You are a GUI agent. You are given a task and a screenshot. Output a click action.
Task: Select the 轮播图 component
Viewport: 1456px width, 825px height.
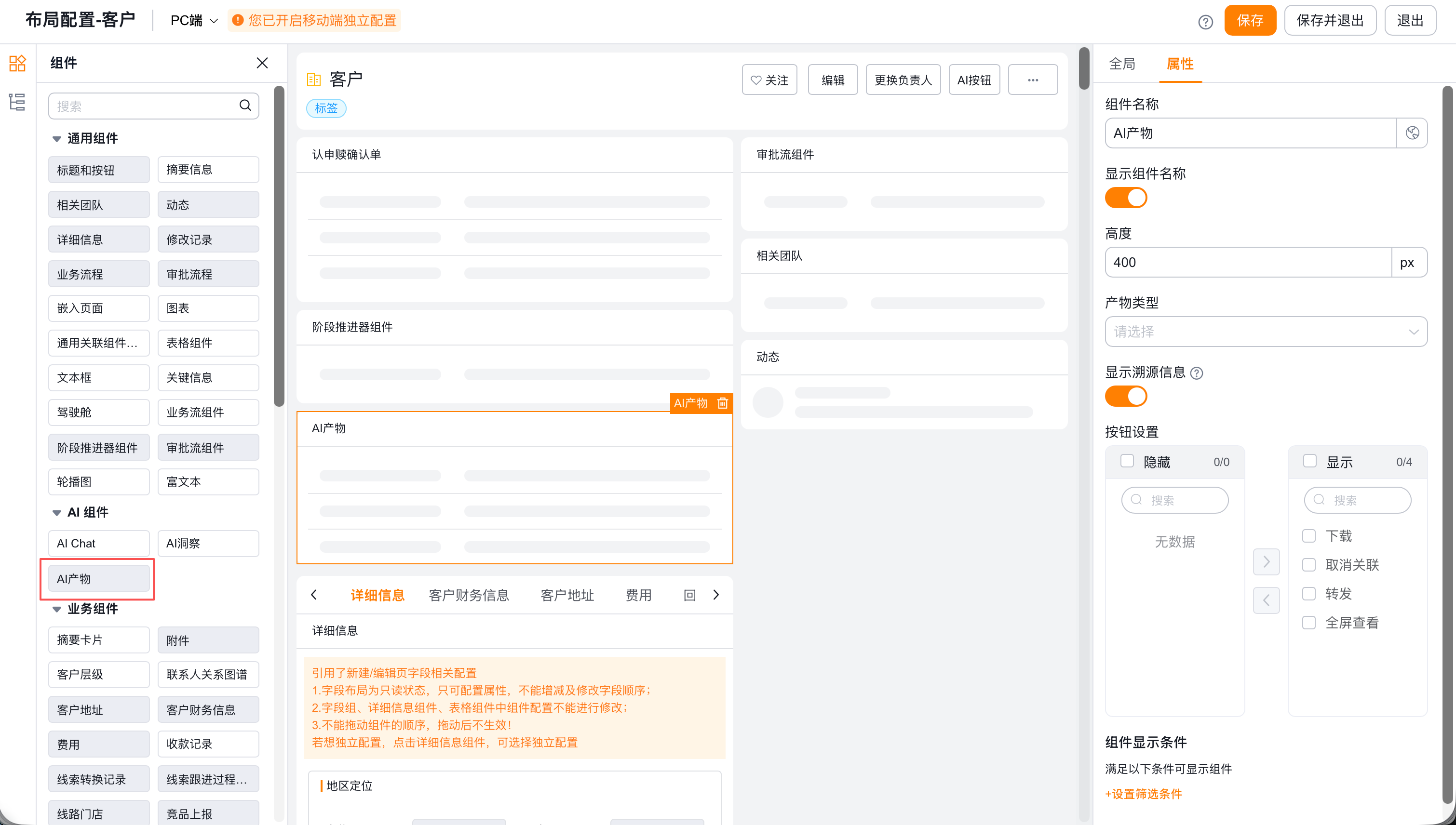[99, 481]
